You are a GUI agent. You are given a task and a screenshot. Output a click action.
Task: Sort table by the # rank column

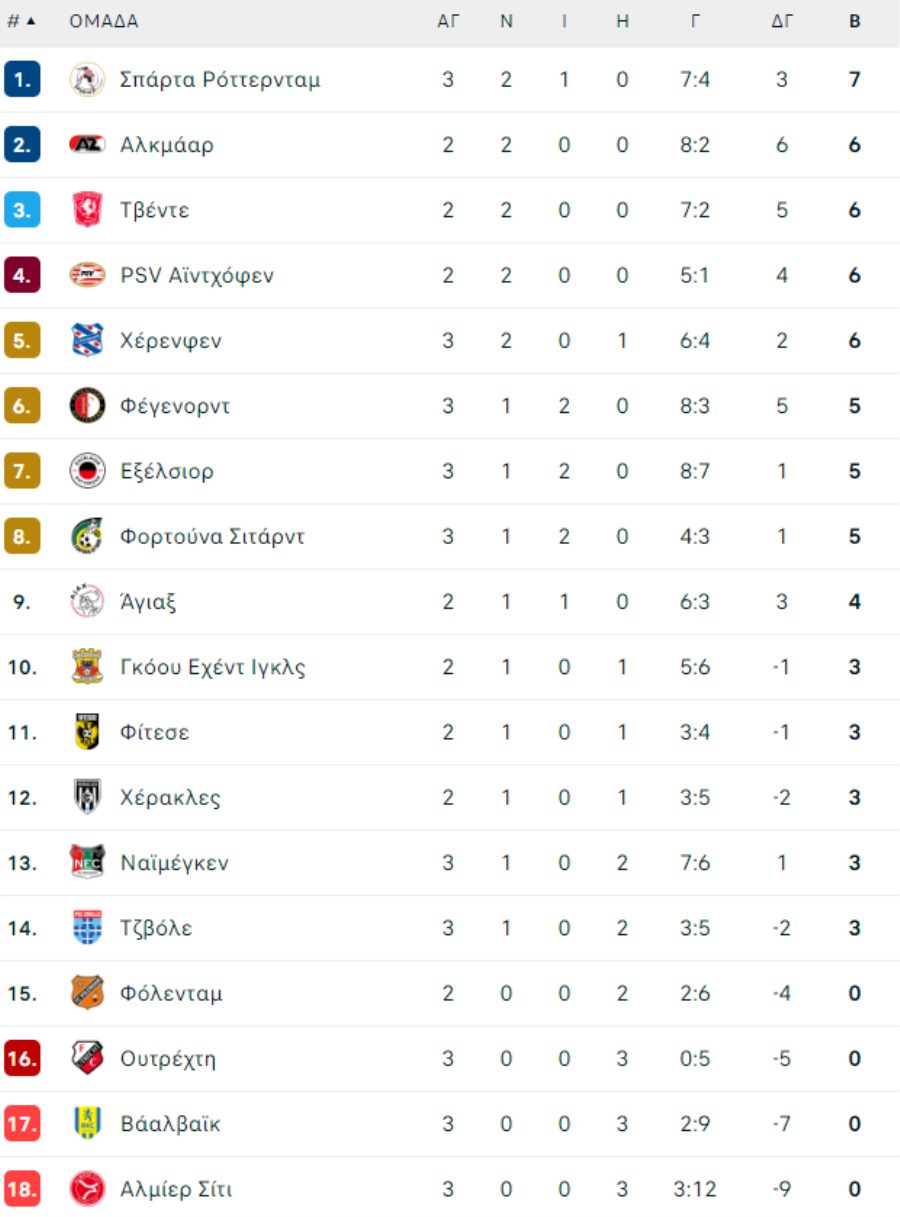coord(21,21)
